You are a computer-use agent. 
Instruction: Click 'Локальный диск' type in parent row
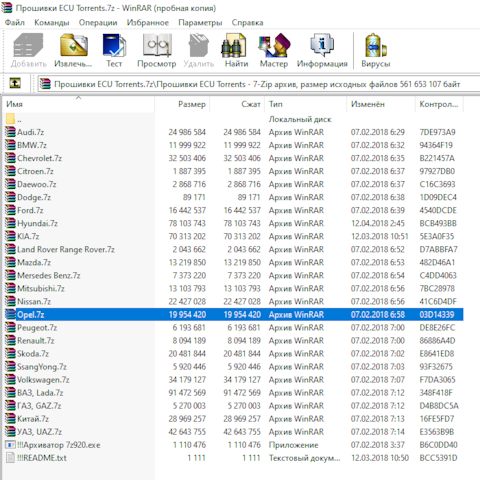[300, 119]
